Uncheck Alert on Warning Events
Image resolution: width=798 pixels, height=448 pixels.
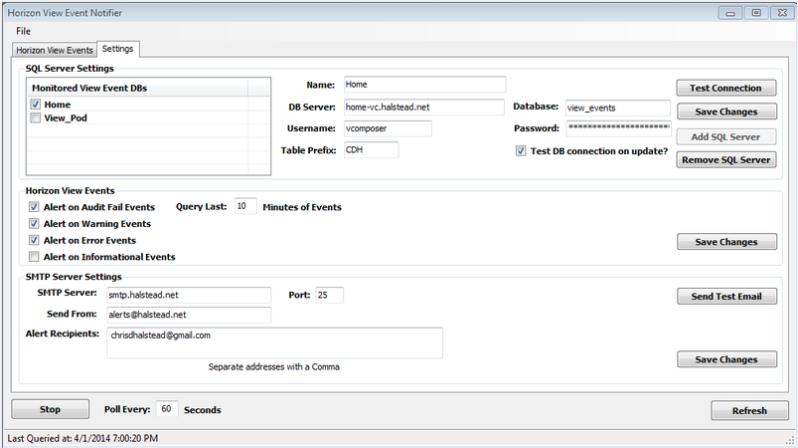click(x=35, y=224)
